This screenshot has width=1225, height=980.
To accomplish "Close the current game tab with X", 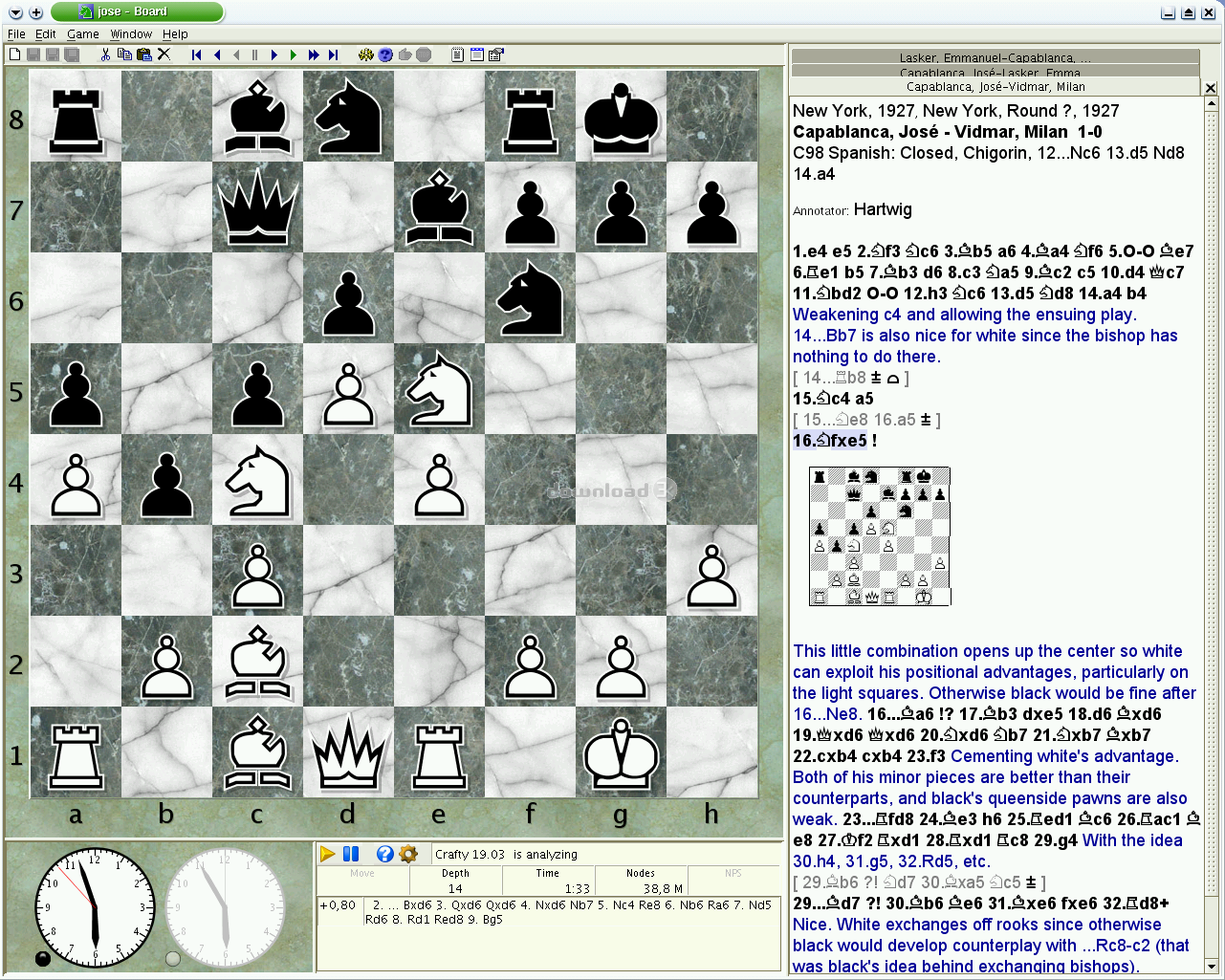I will pyautogui.click(x=1211, y=88).
